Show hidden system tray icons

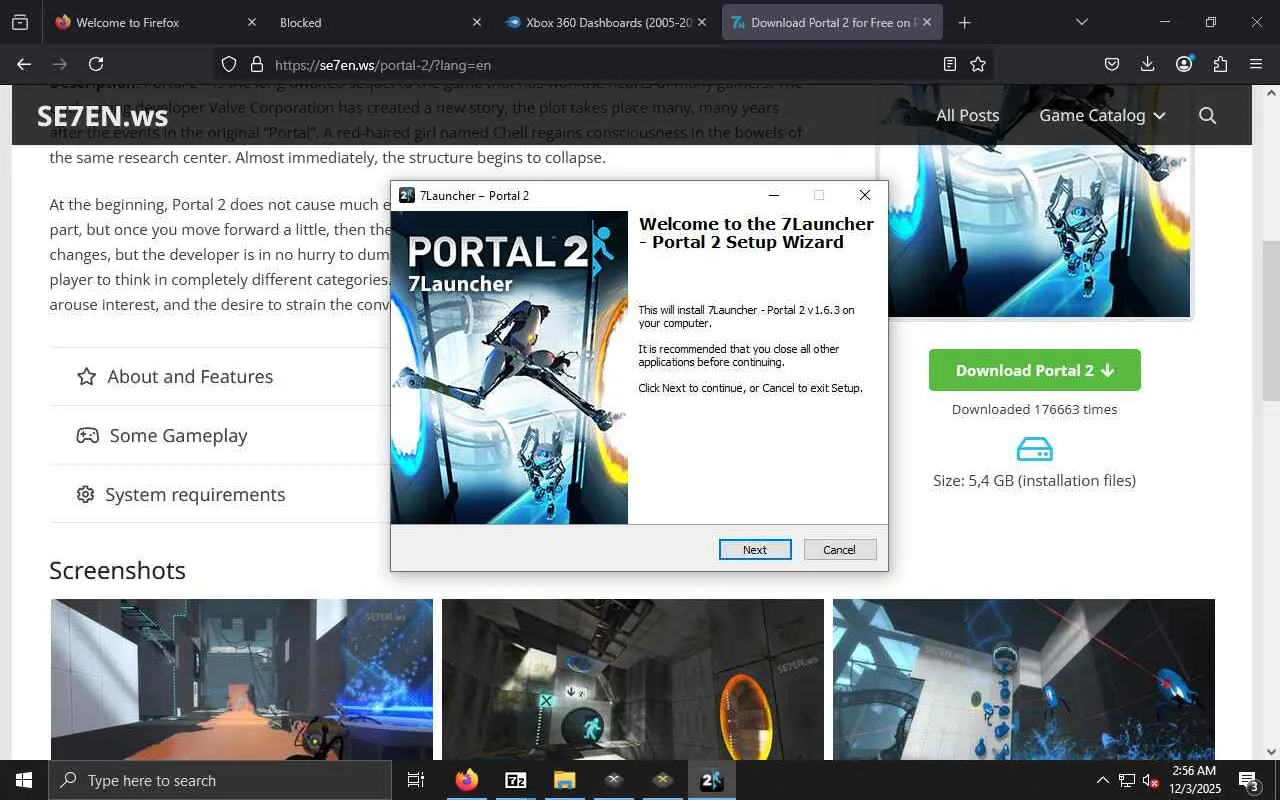1103,780
